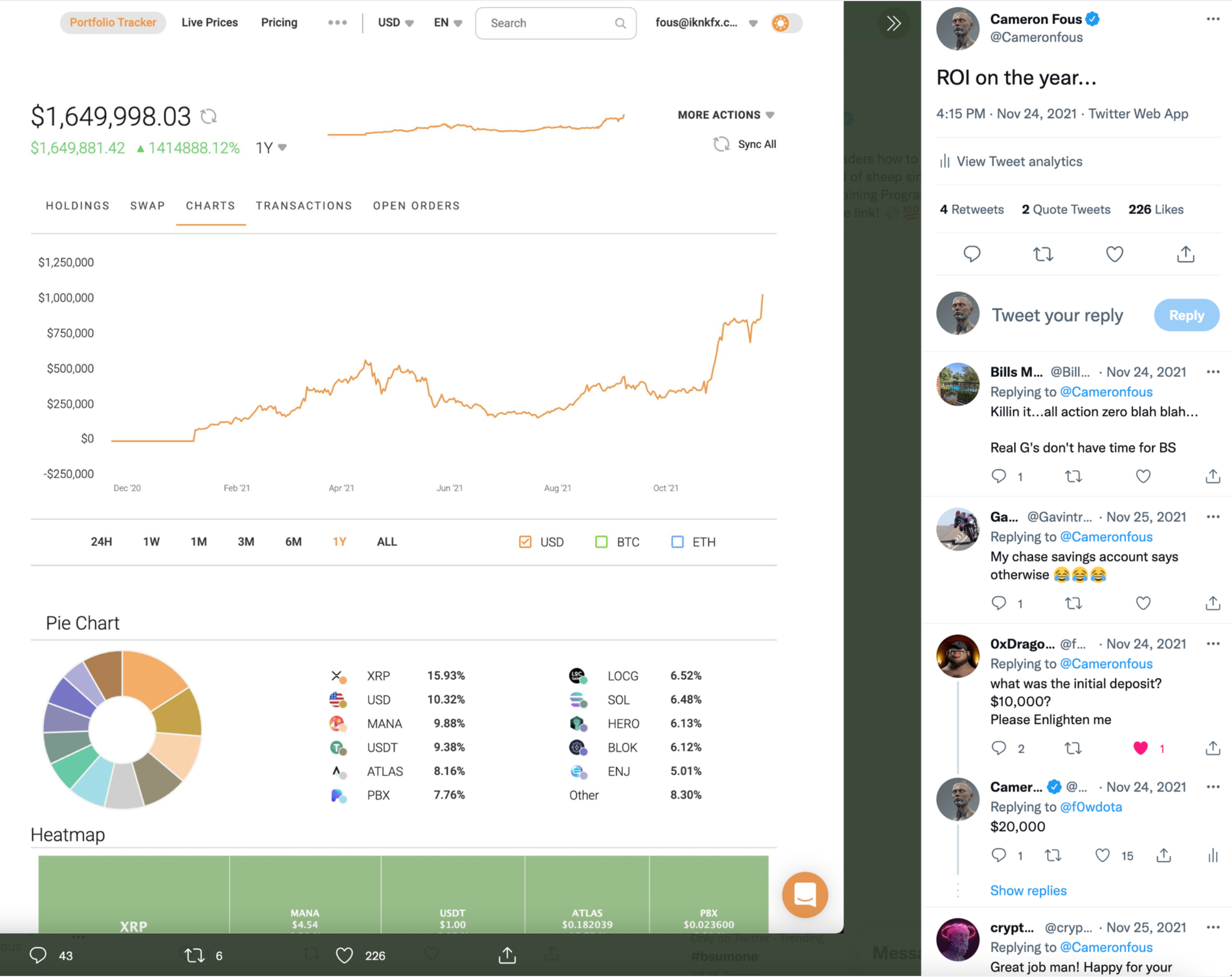The width and height of the screenshot is (1232, 977).
Task: Open the 1Y period dropdown near balance
Action: pos(271,148)
